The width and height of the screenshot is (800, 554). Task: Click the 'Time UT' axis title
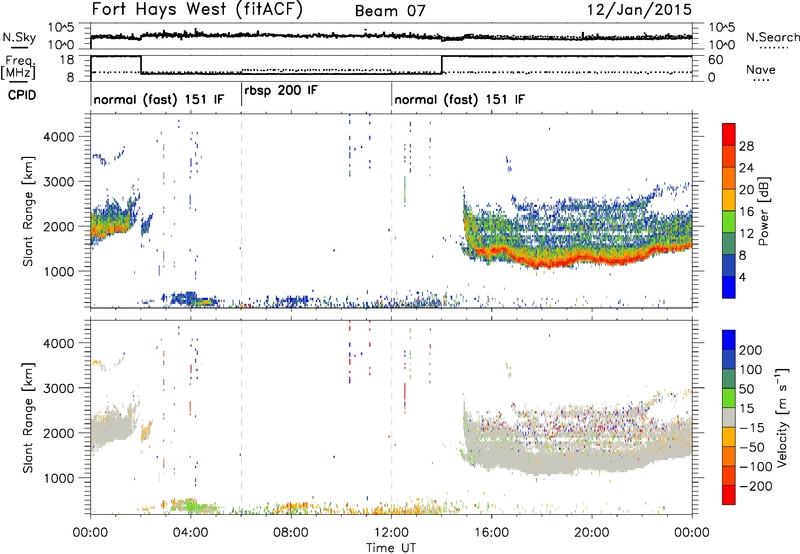(391, 548)
